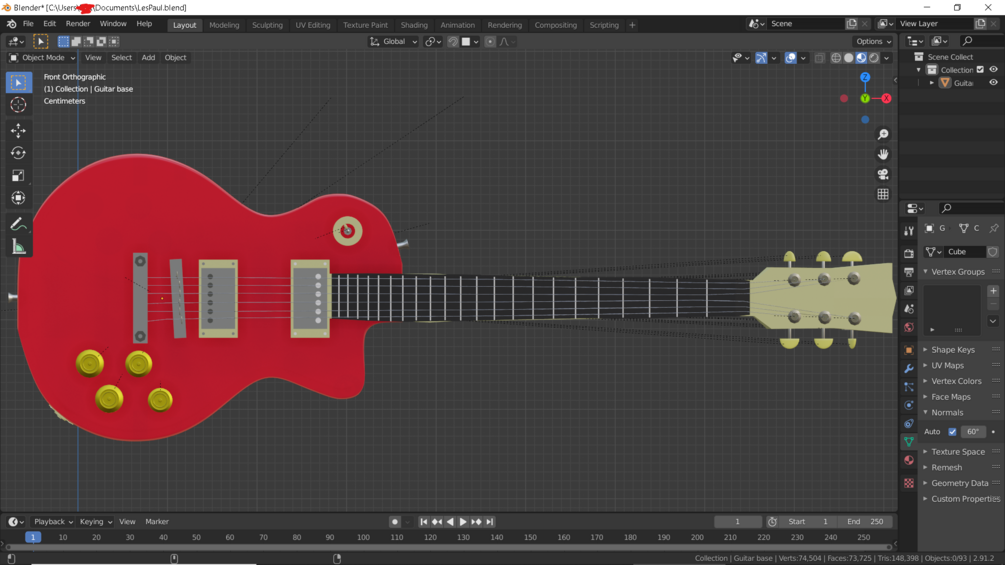Select the Scale tool
The height and width of the screenshot is (565, 1005).
tap(19, 176)
